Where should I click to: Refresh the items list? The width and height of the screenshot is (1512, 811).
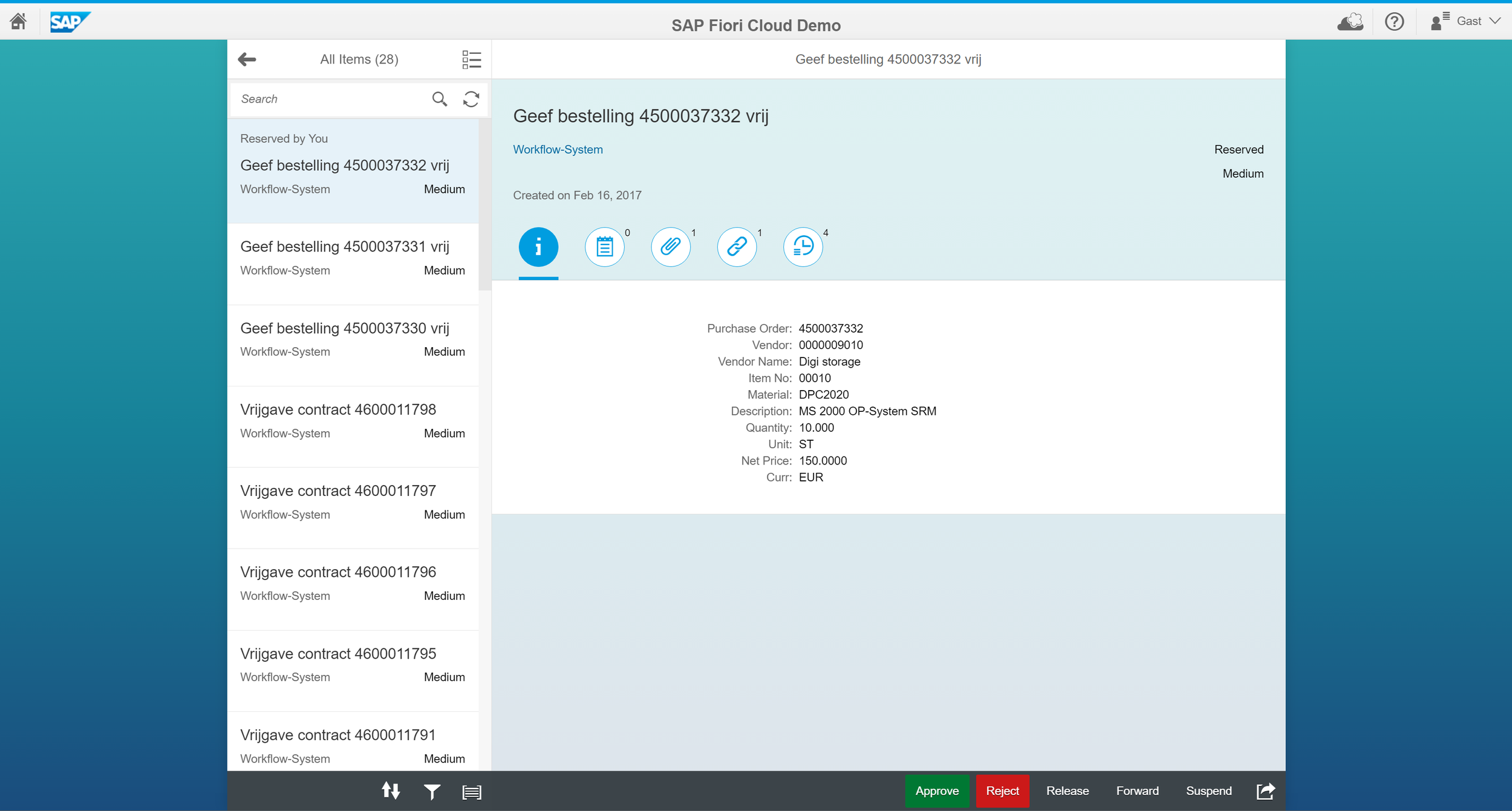[x=471, y=99]
